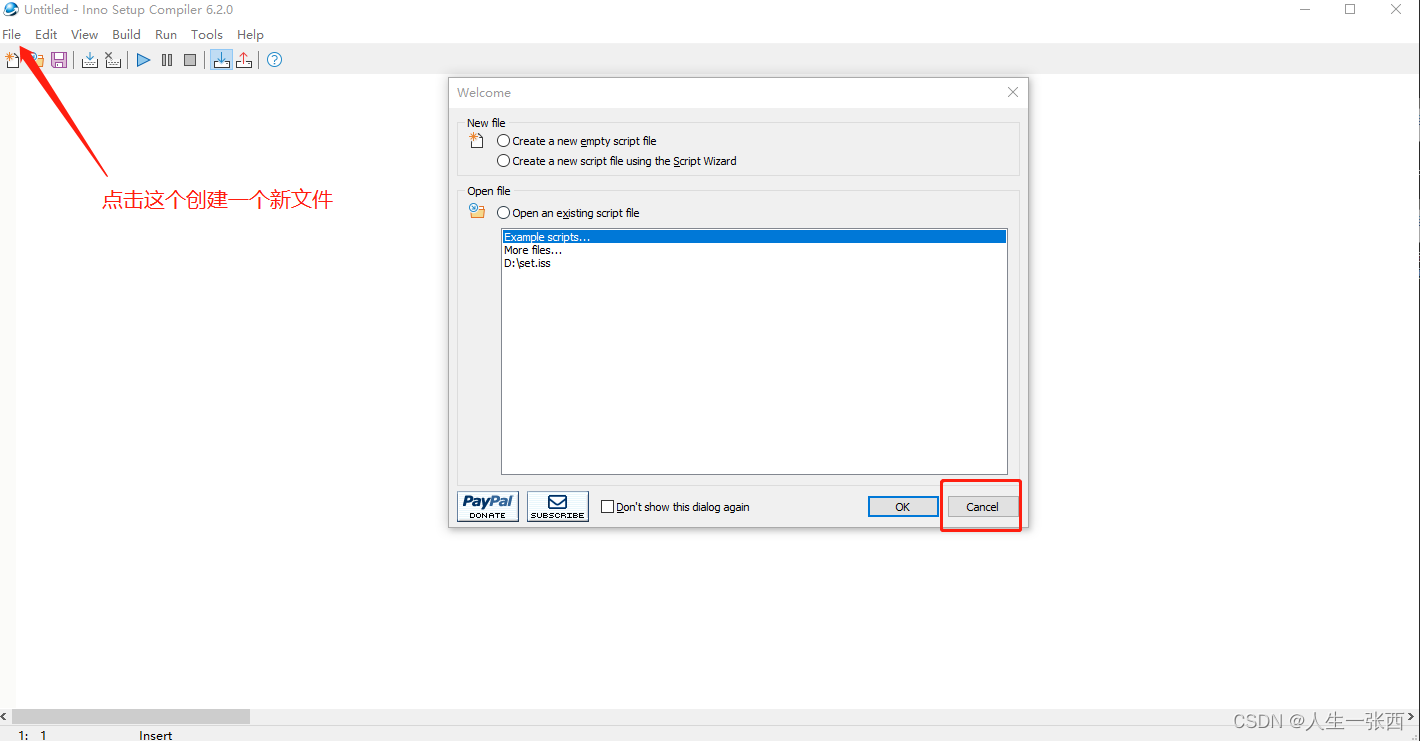The image size is (1420, 741).
Task: Click the OK button
Action: click(x=902, y=507)
